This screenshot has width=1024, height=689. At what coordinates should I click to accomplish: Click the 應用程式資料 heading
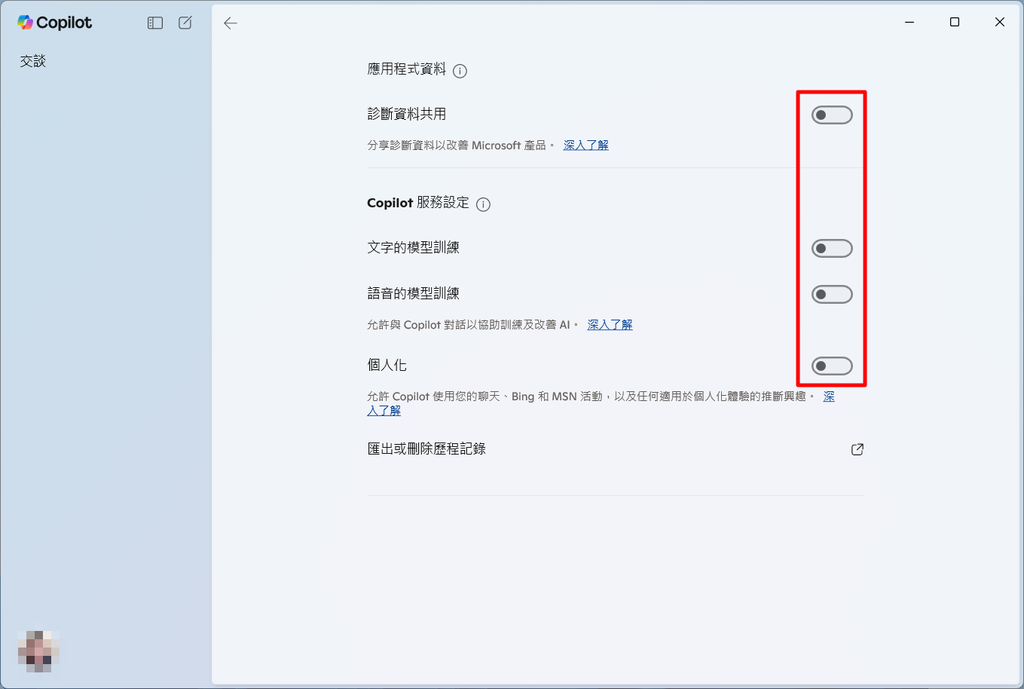tap(406, 69)
